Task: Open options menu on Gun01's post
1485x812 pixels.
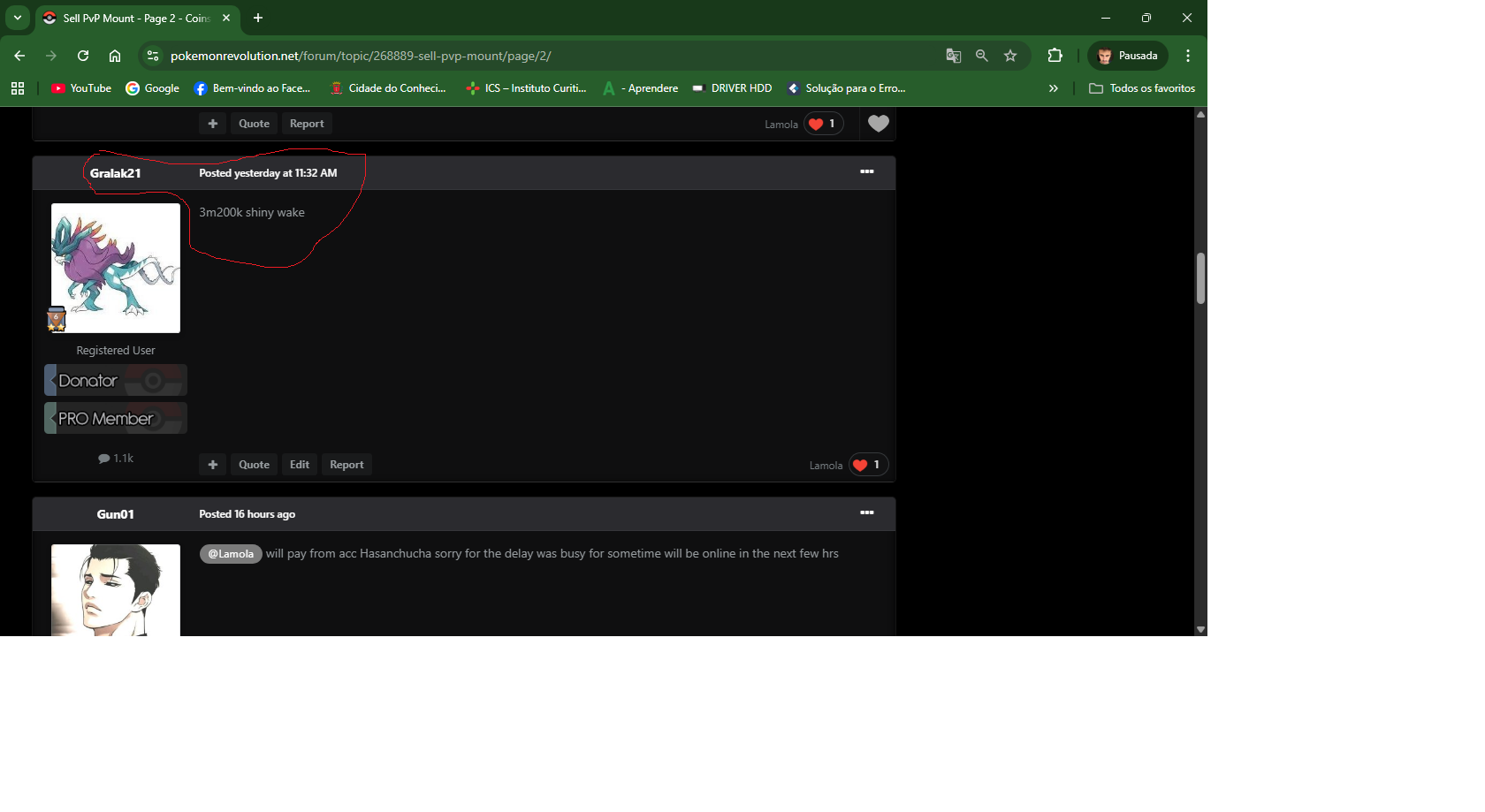Action: 866,513
